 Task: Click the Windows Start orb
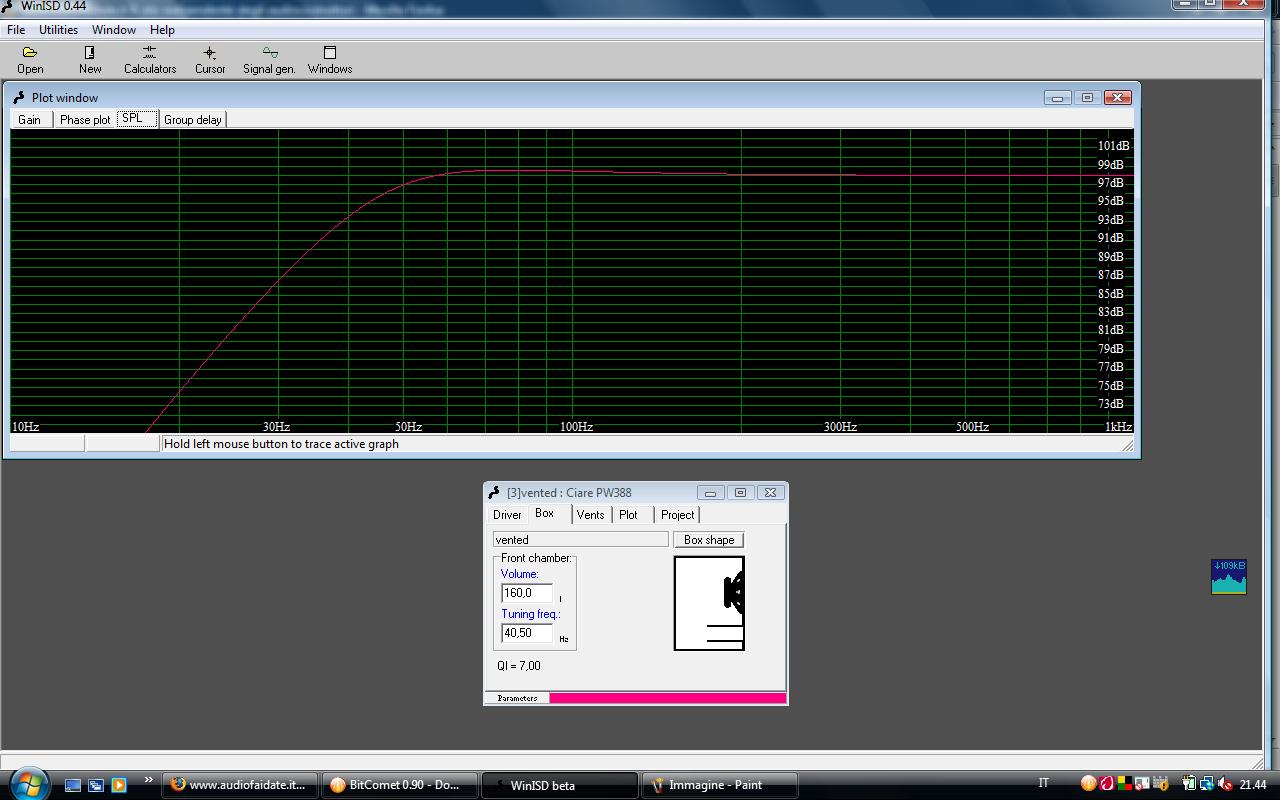pyautogui.click(x=29, y=783)
